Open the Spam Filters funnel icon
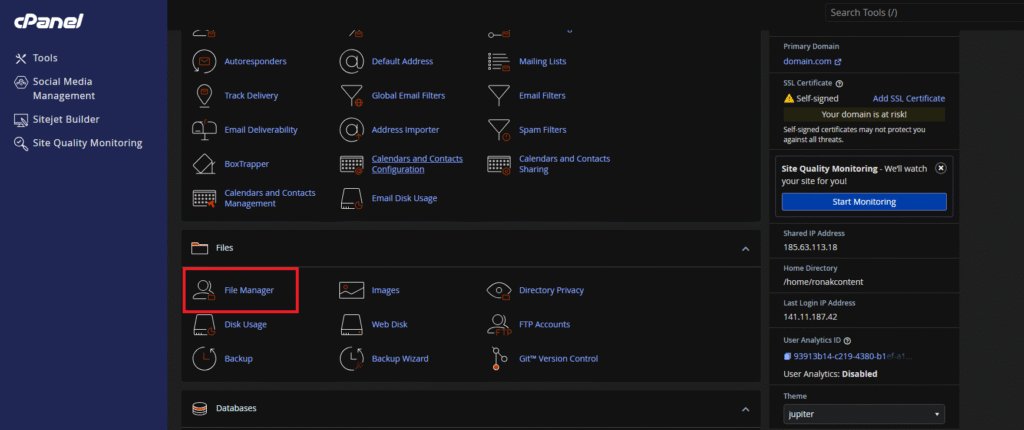 499,131
